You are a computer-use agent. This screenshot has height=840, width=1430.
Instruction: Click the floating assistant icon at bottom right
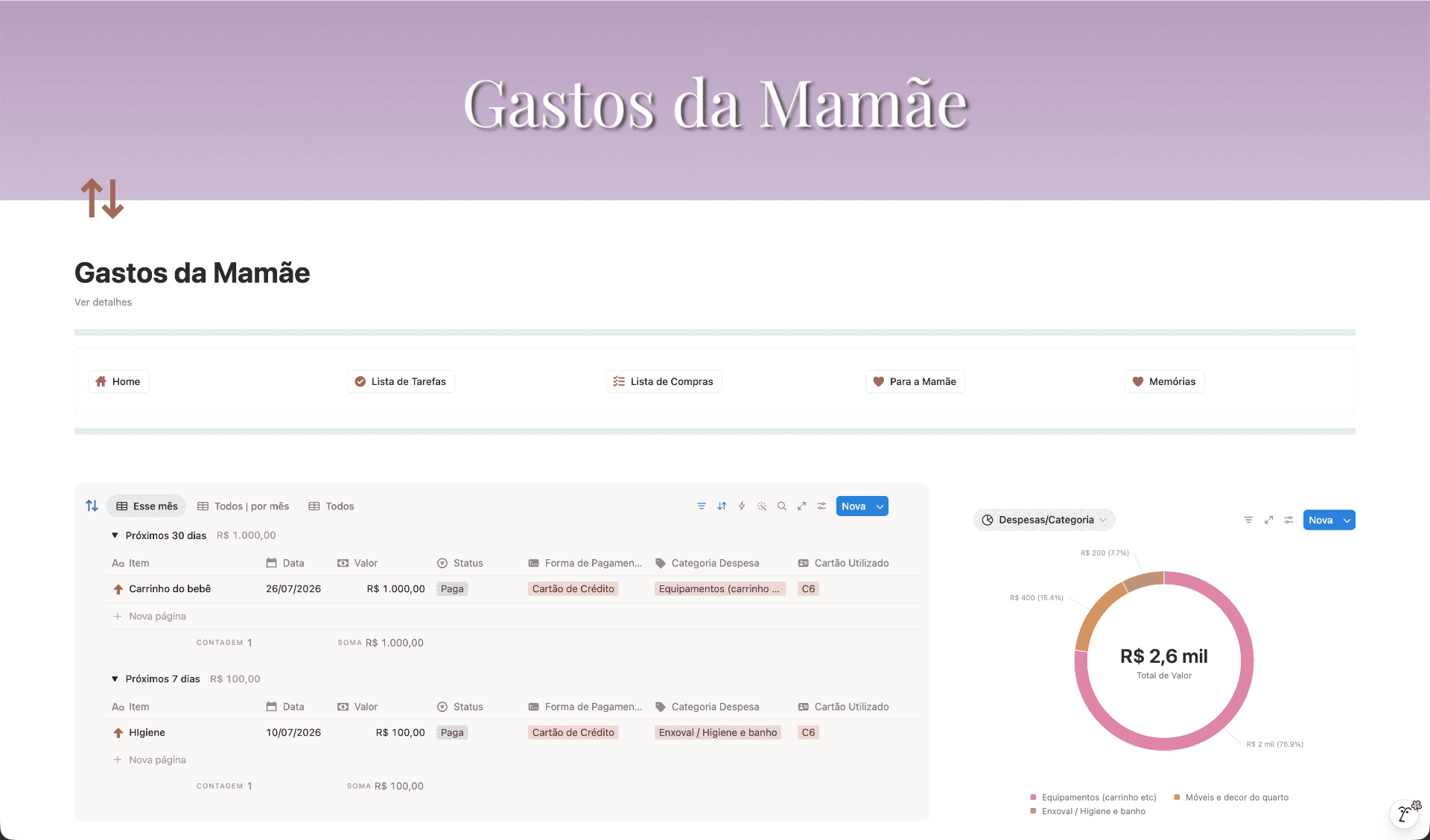coord(1405,812)
